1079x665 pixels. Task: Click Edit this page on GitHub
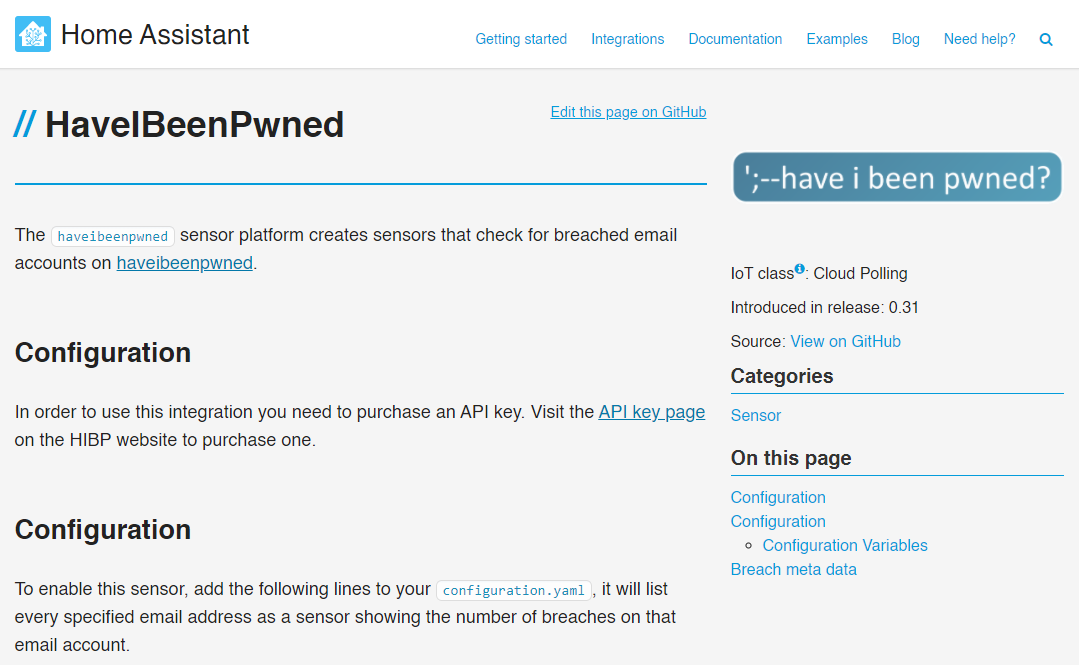tap(628, 112)
